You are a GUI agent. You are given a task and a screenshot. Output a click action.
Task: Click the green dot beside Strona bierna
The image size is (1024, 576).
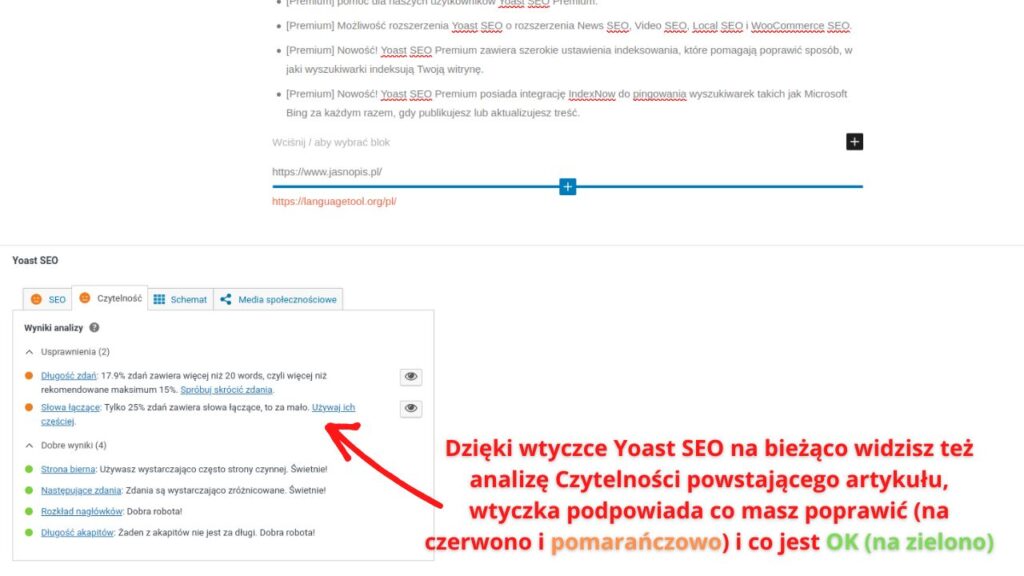[x=27, y=467]
